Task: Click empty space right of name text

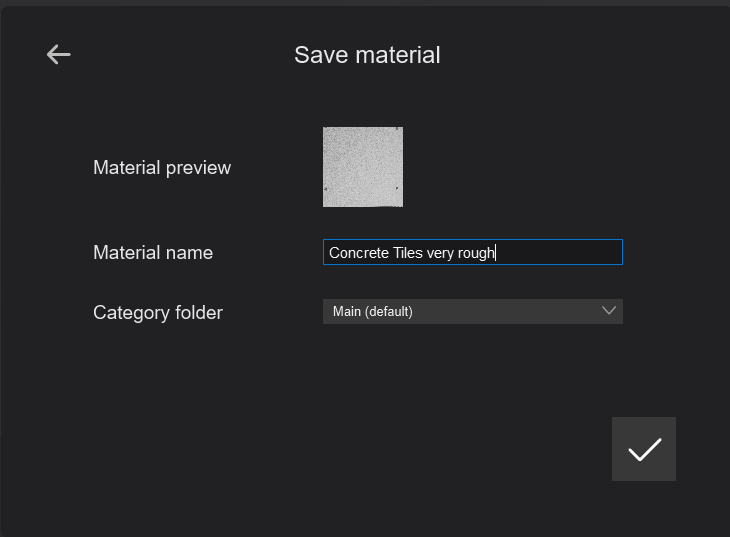Action: (x=560, y=253)
